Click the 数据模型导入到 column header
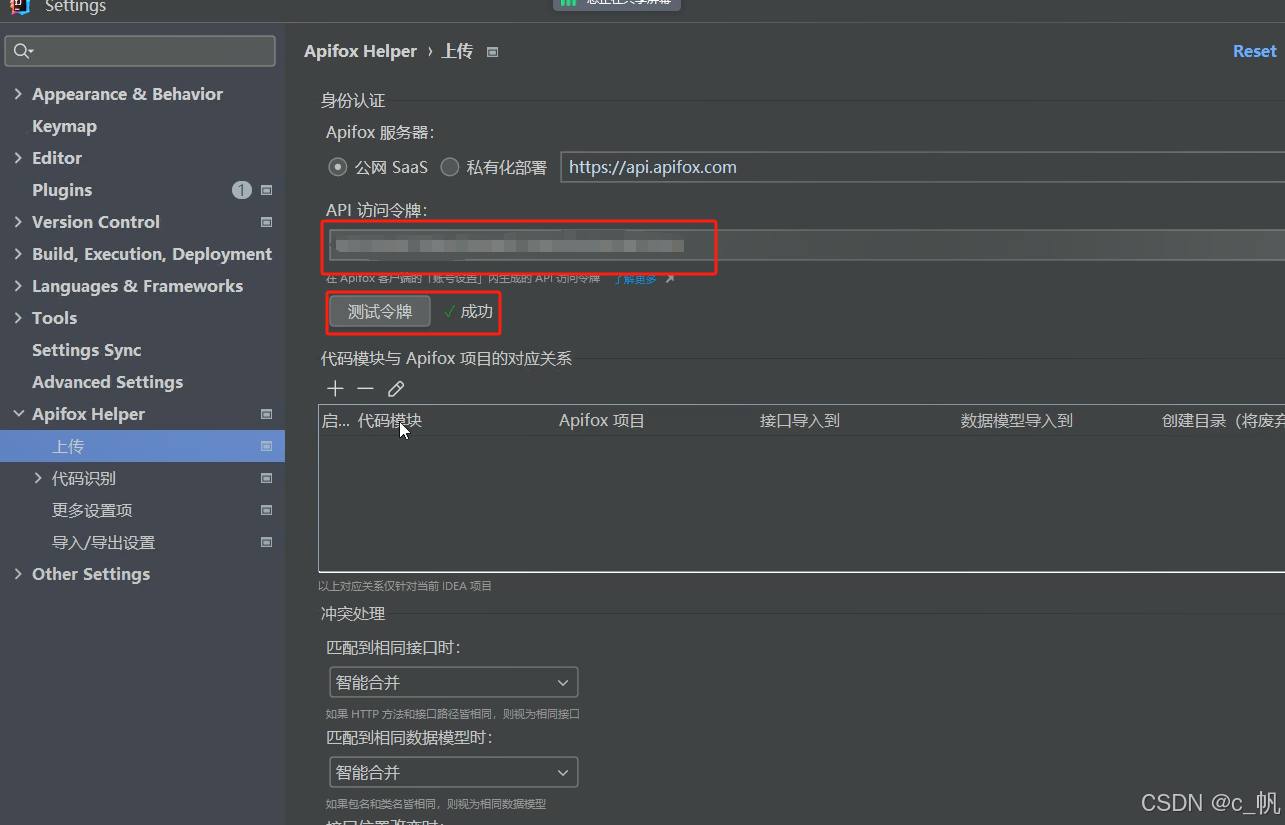The image size is (1285, 825). 1017,421
